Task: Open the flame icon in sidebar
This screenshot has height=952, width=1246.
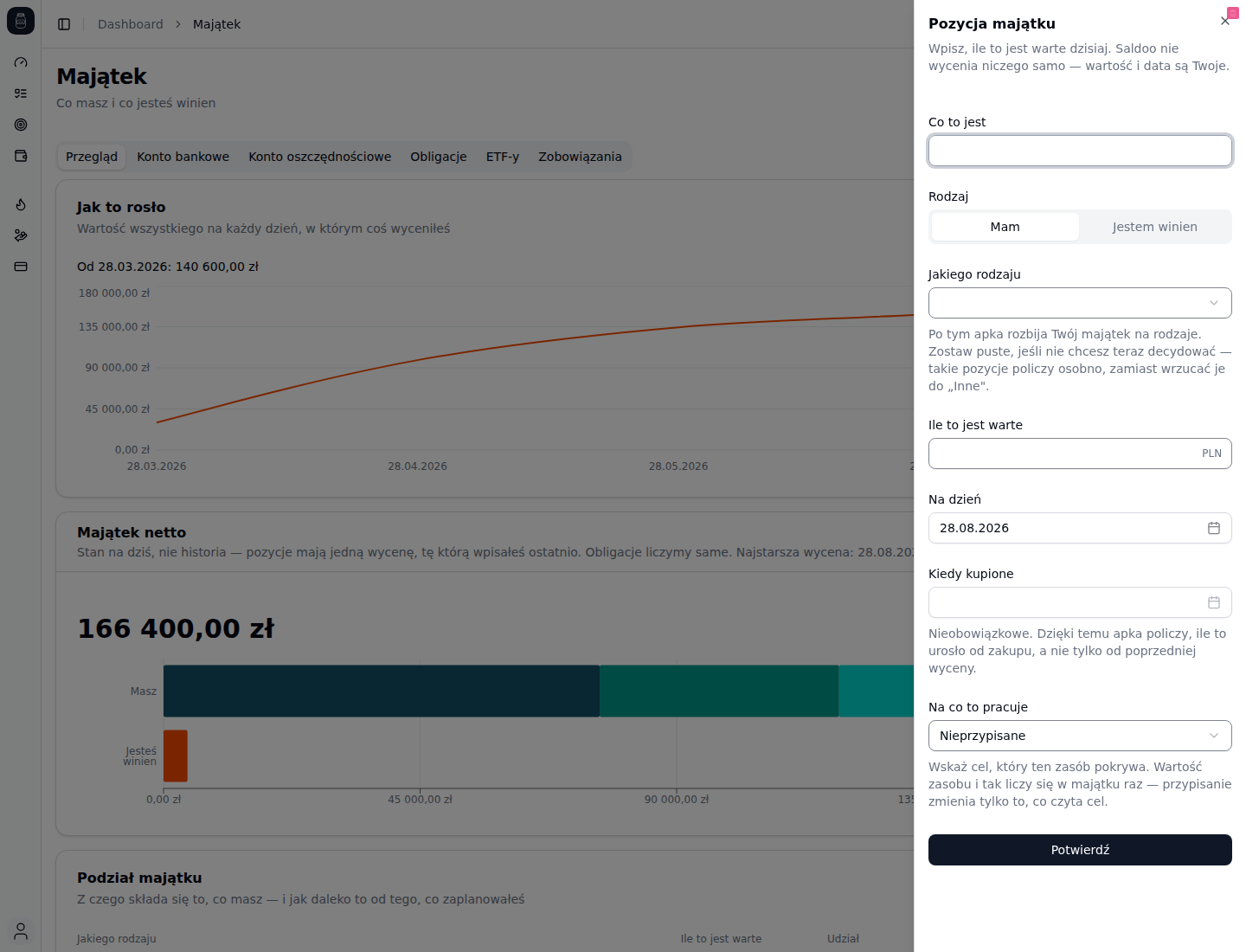Action: [x=21, y=204]
